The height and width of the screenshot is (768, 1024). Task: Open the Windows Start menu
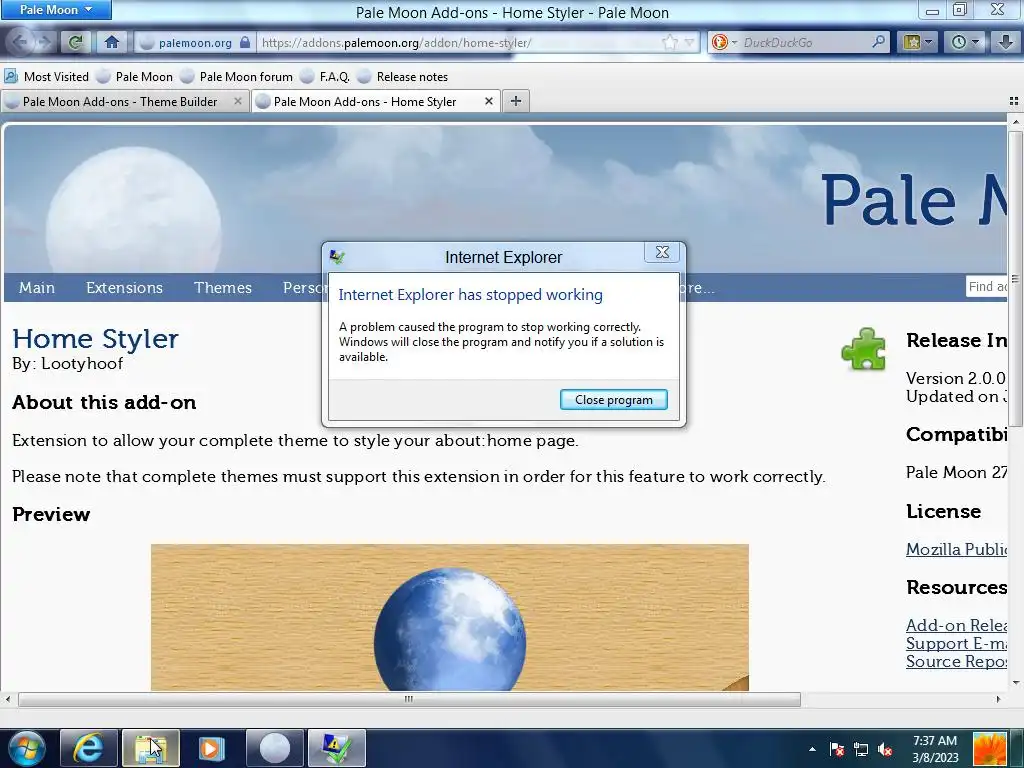pos(26,748)
